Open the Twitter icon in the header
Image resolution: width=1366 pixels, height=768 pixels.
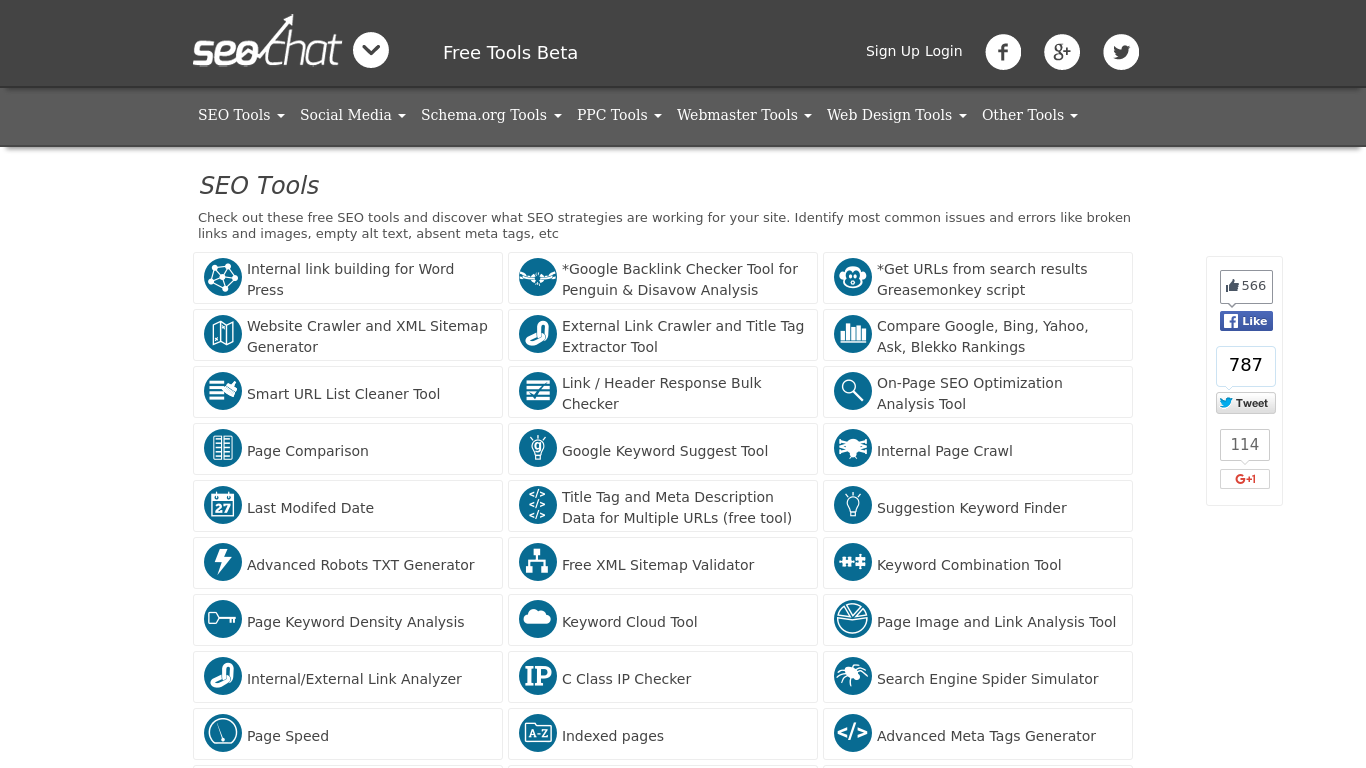pos(1121,52)
